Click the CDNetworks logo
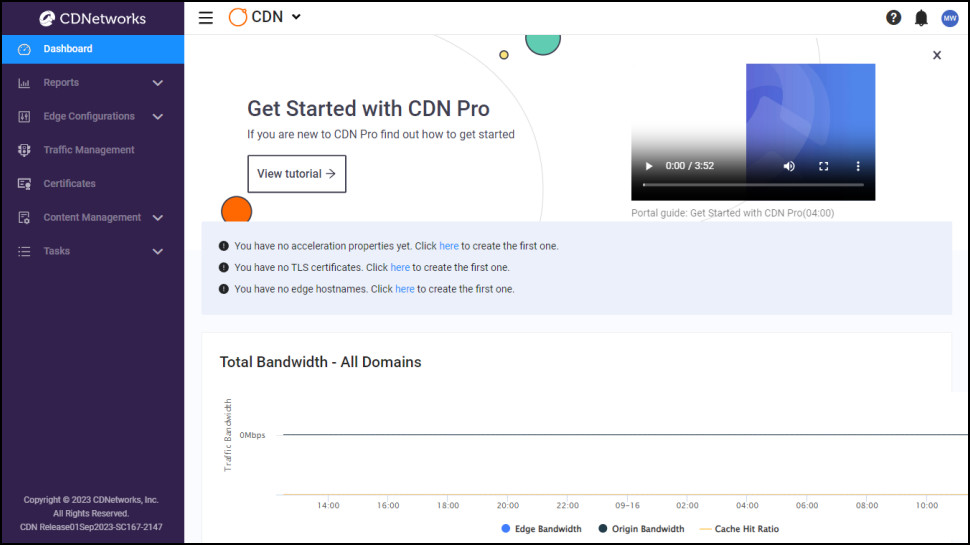Screen dimensions: 970x545 (x=93, y=19)
